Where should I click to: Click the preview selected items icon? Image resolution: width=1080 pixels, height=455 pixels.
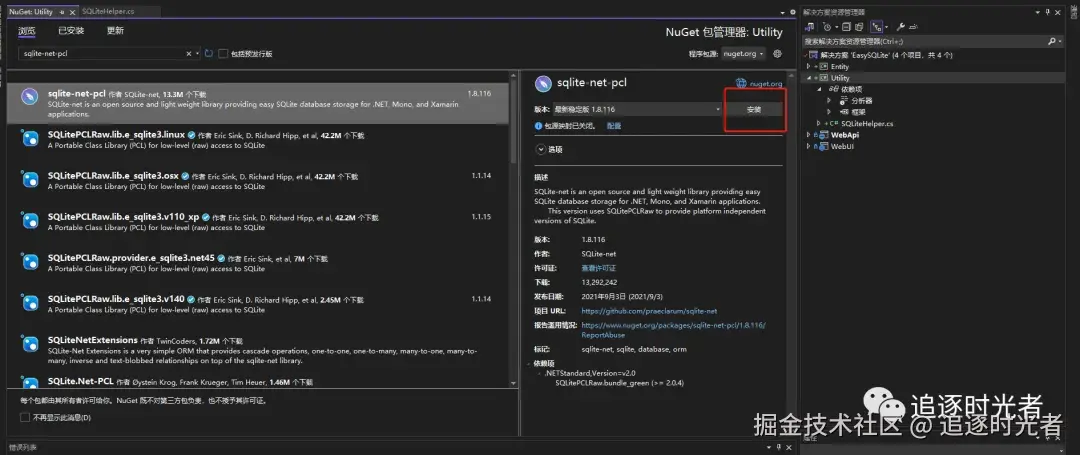(x=913, y=27)
